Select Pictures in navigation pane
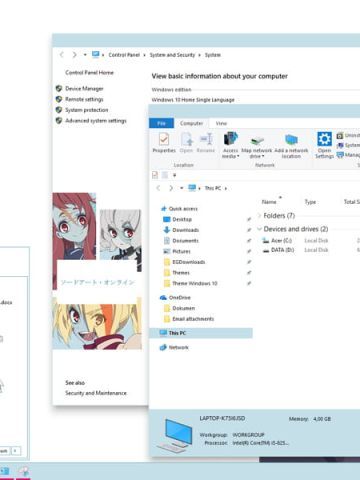This screenshot has width=360, height=480. [181, 251]
